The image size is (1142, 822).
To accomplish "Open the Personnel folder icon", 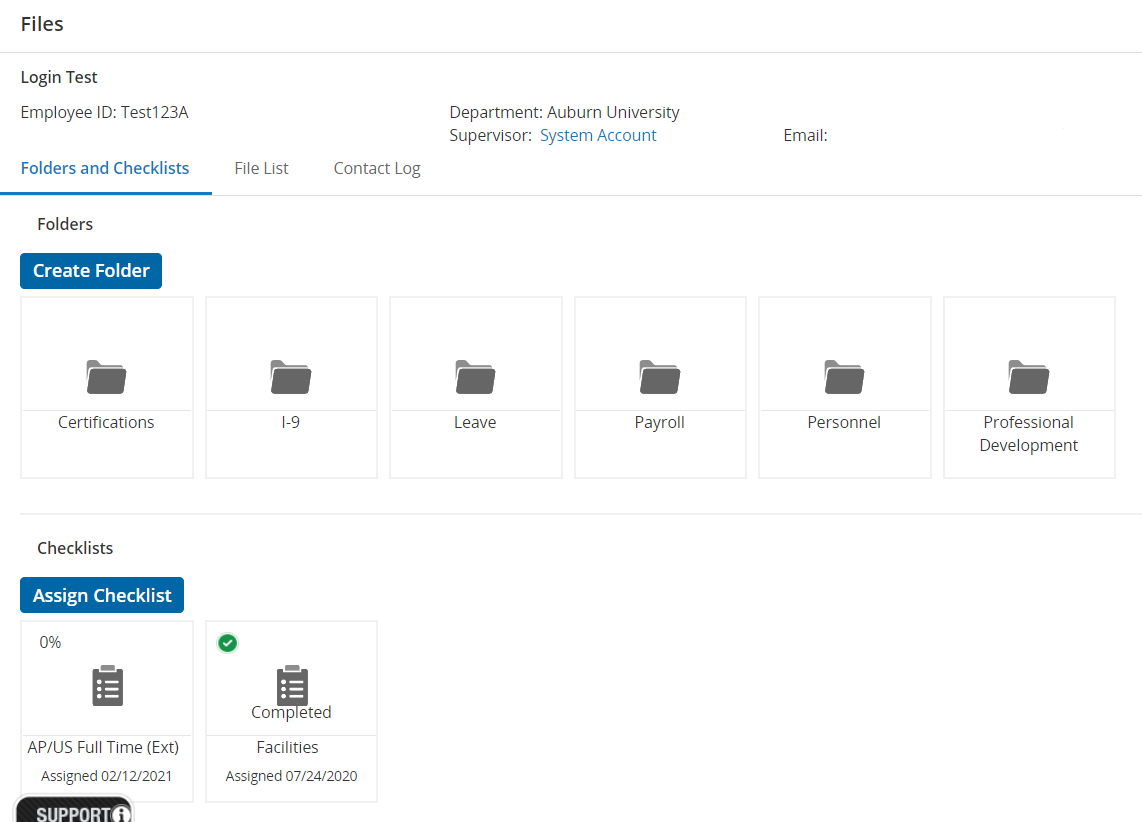I will click(x=844, y=377).
